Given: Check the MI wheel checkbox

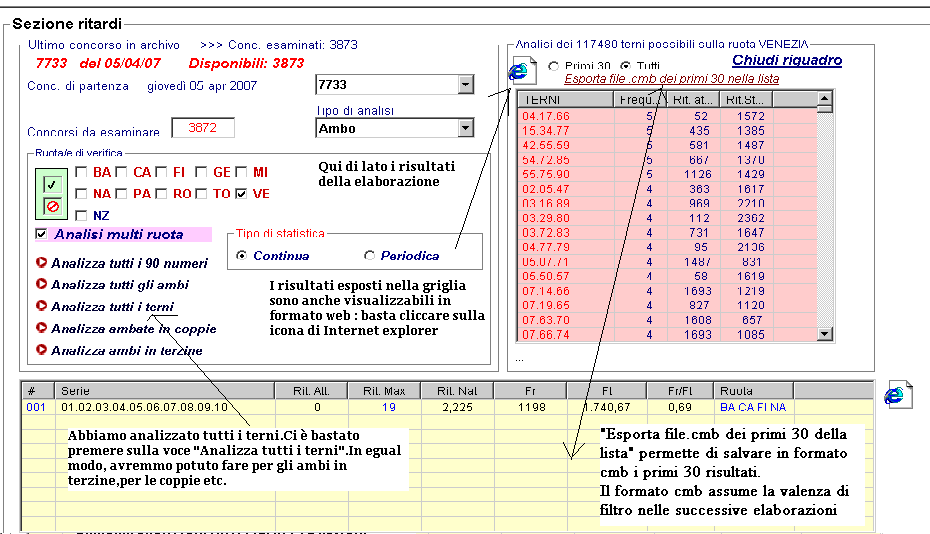Looking at the screenshot, I should pos(241,172).
